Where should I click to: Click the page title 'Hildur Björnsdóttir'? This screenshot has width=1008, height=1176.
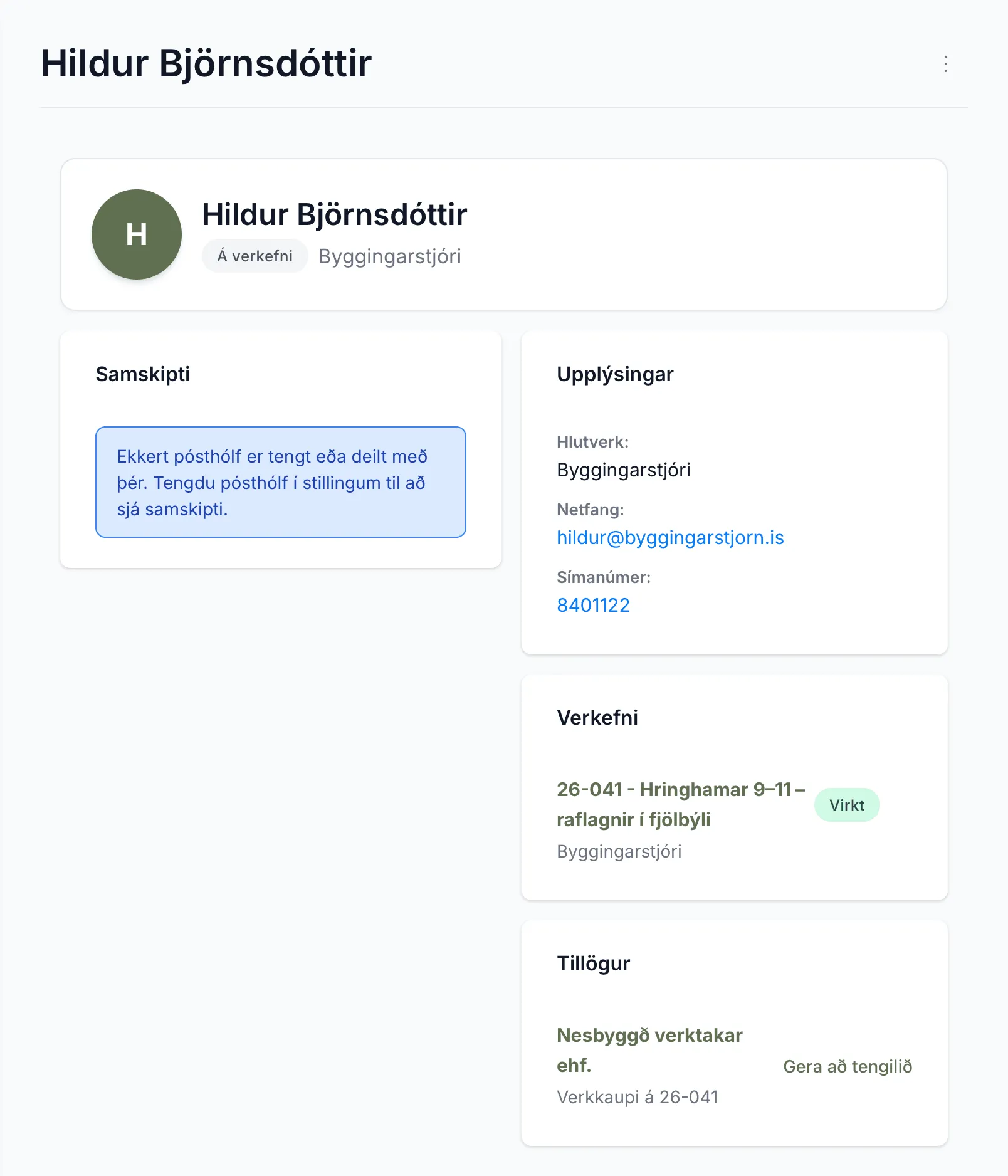(x=206, y=63)
